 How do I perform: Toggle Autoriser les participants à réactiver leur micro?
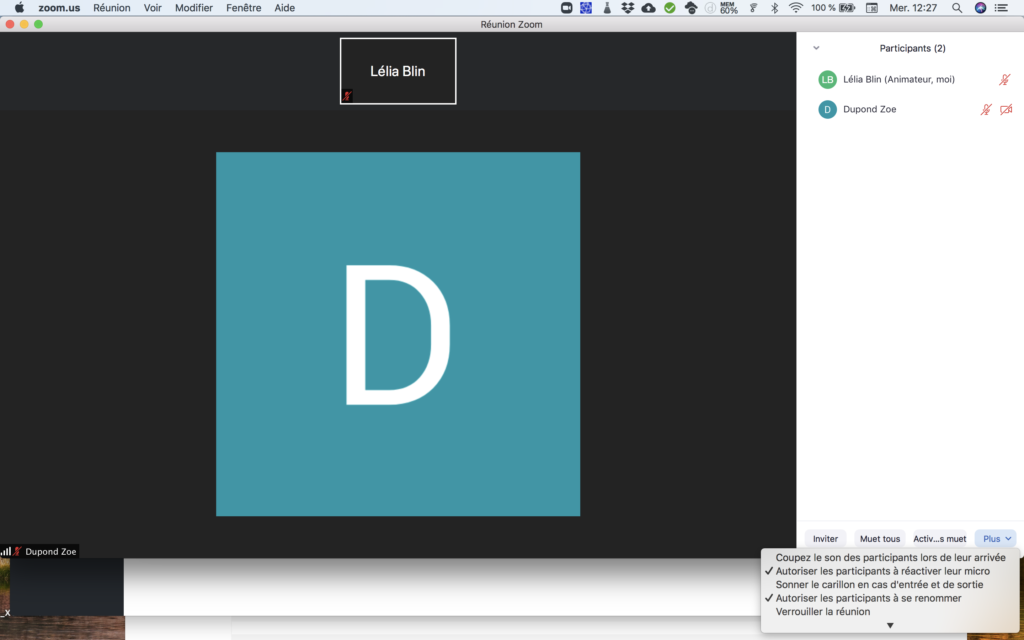pyautogui.click(x=890, y=571)
